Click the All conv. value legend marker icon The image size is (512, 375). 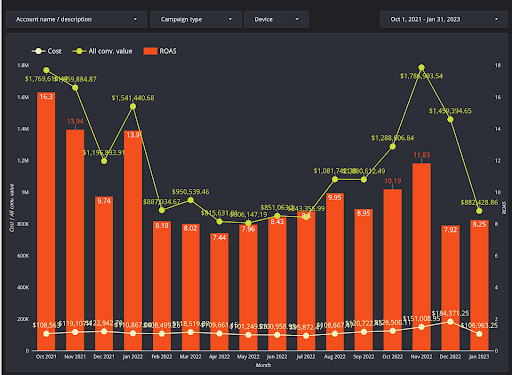[79, 51]
